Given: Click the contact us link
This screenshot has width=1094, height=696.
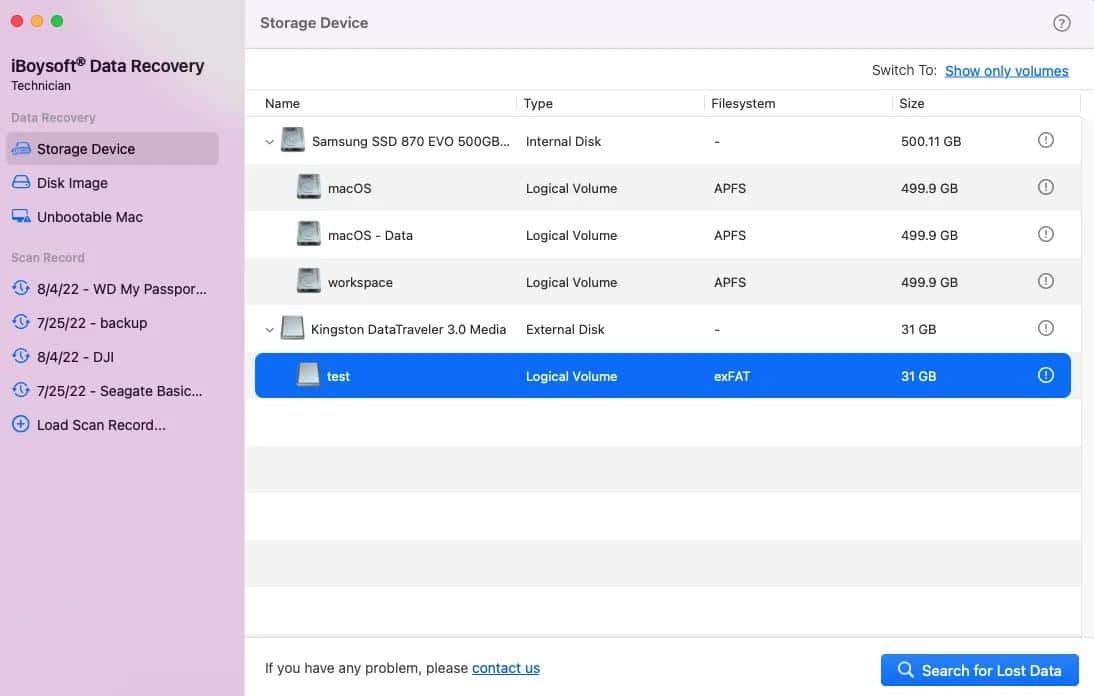Looking at the screenshot, I should click(506, 668).
